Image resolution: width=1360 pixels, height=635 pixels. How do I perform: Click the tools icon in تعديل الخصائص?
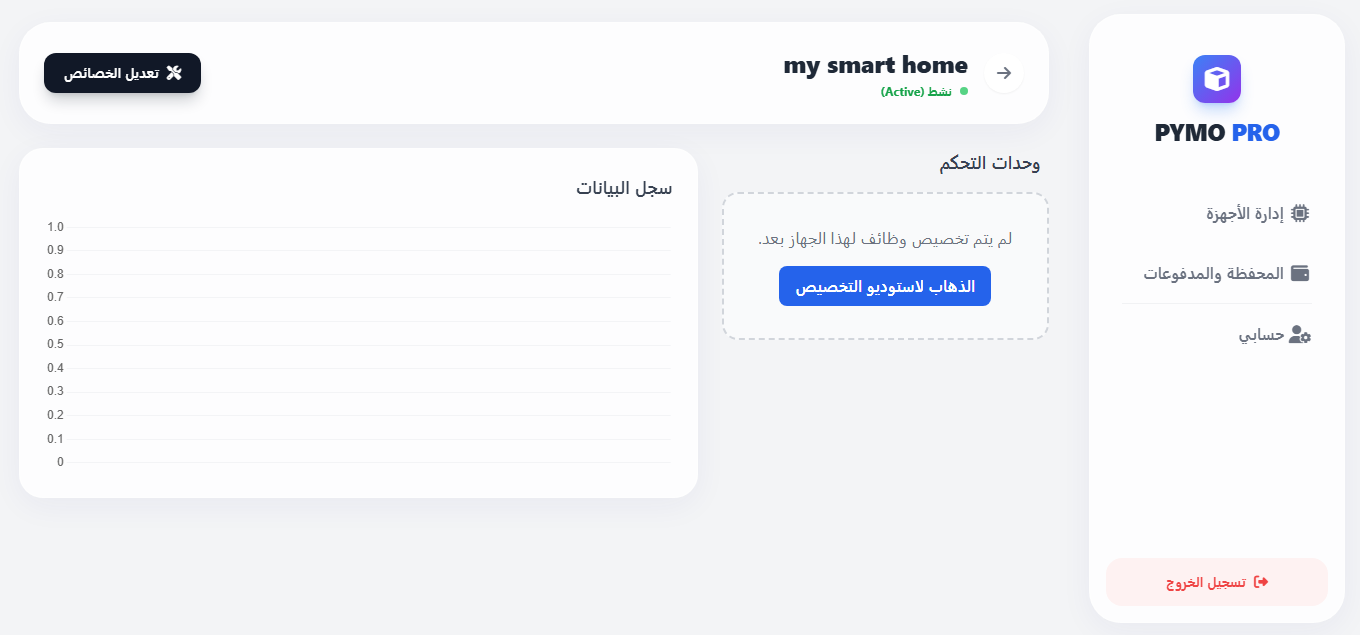pos(174,73)
